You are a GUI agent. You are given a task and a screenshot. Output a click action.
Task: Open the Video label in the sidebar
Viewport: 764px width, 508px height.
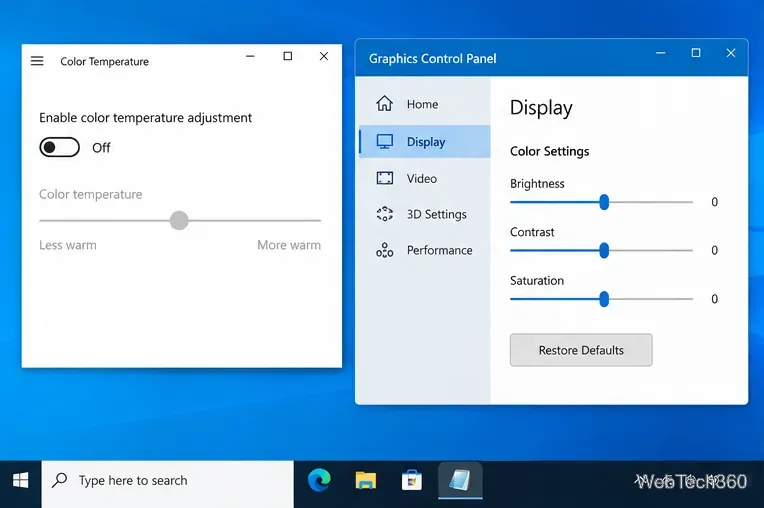[x=422, y=179]
